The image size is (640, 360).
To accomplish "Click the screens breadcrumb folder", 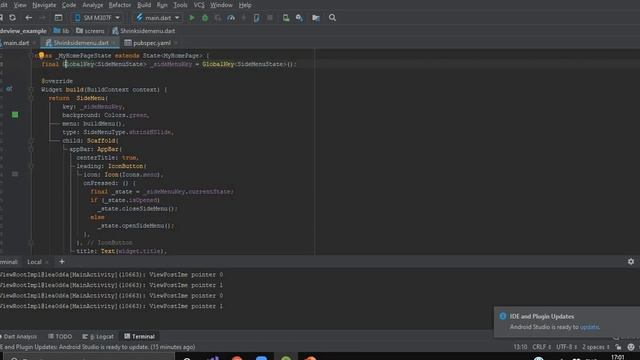I will click(90, 31).
